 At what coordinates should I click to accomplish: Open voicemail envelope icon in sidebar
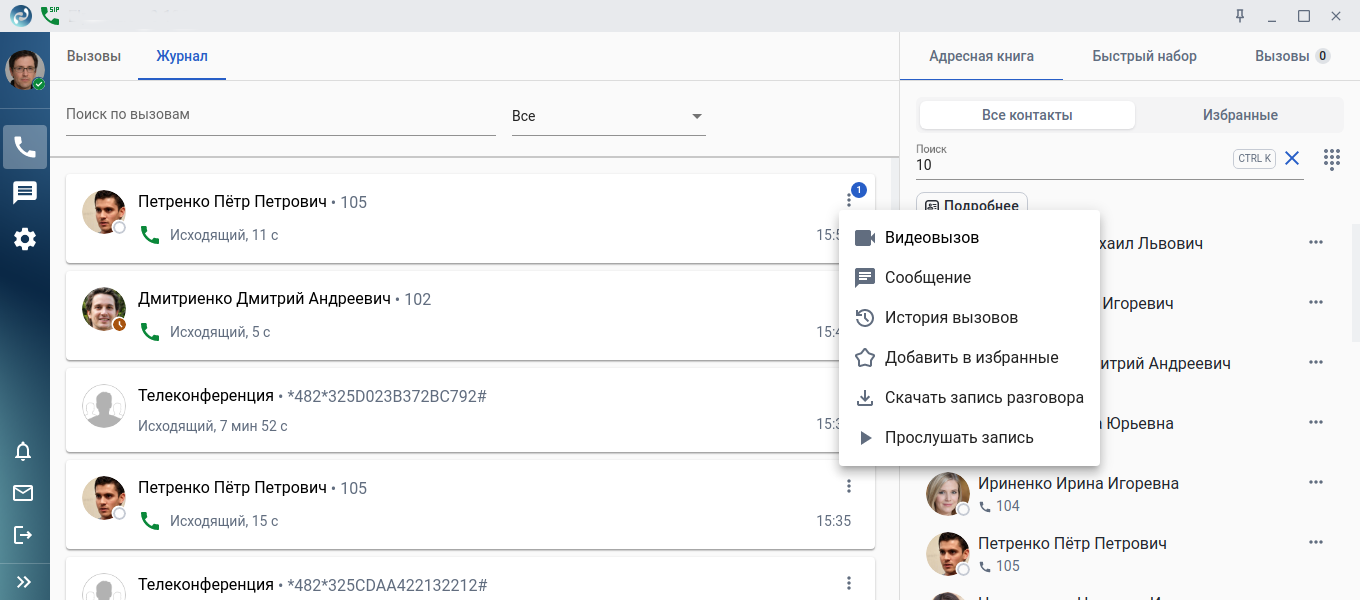coord(23,493)
